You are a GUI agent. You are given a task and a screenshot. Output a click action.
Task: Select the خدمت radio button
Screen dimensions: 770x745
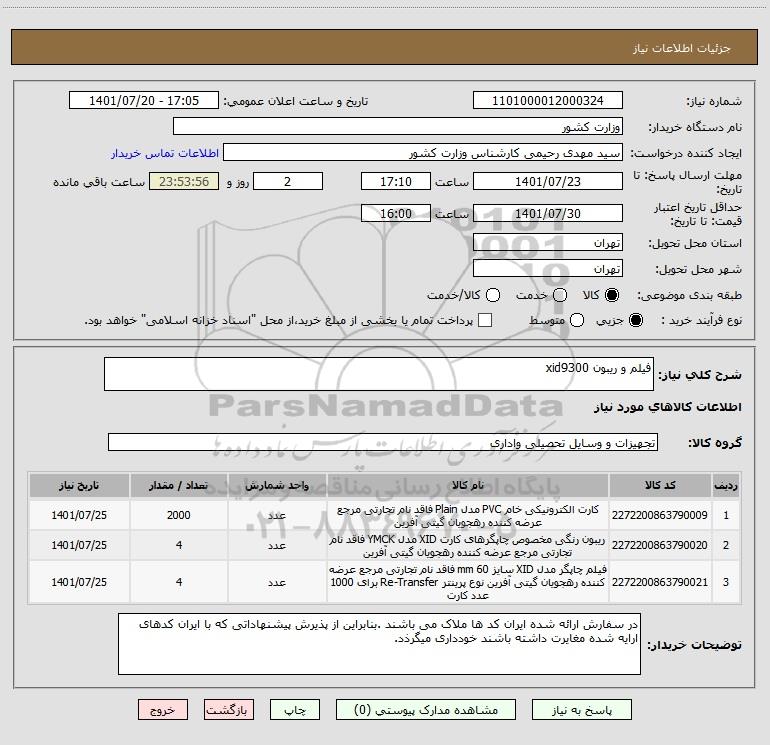[560, 295]
